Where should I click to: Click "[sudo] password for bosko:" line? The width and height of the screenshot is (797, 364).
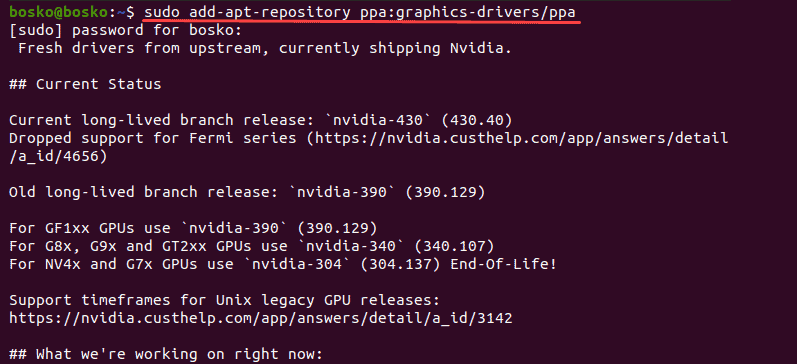click(126, 31)
